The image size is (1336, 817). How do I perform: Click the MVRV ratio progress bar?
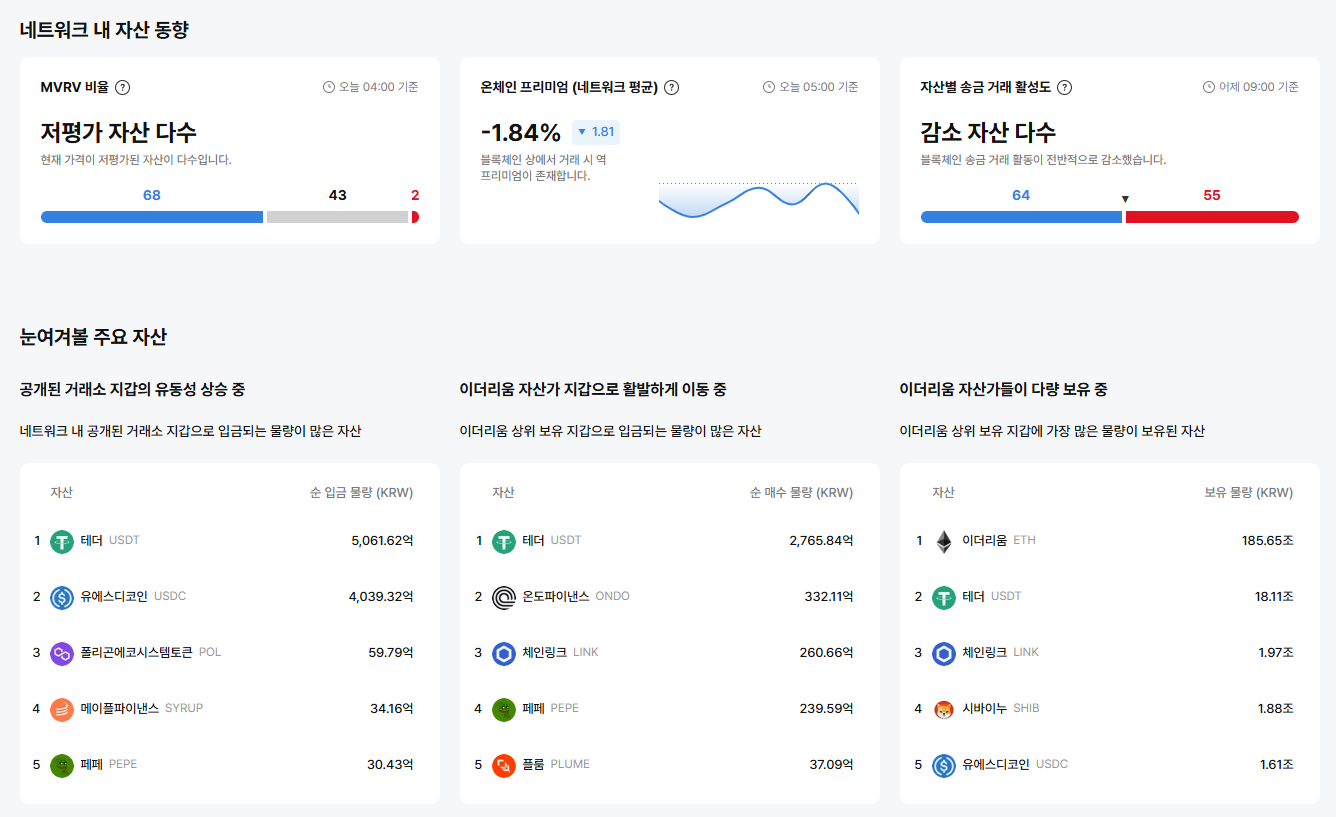[x=228, y=216]
